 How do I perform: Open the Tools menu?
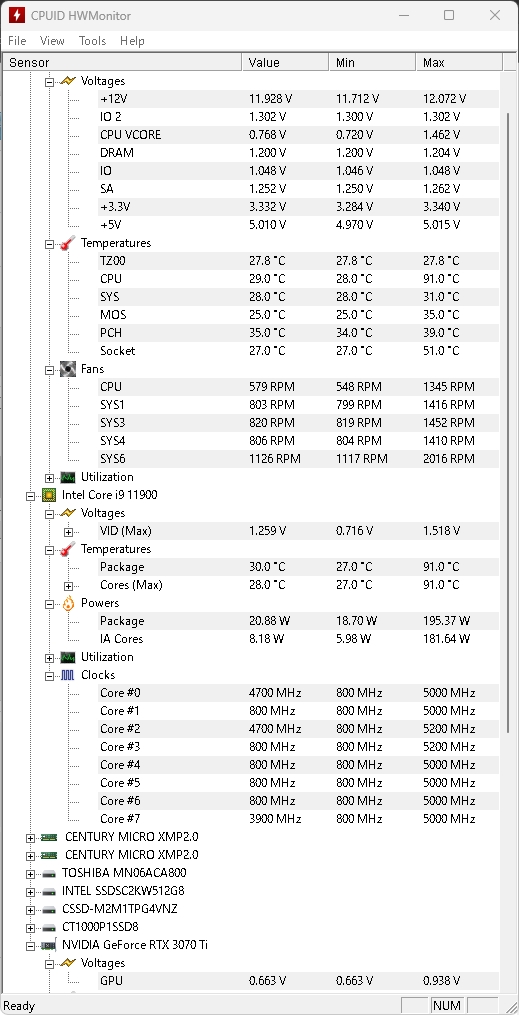(x=93, y=41)
